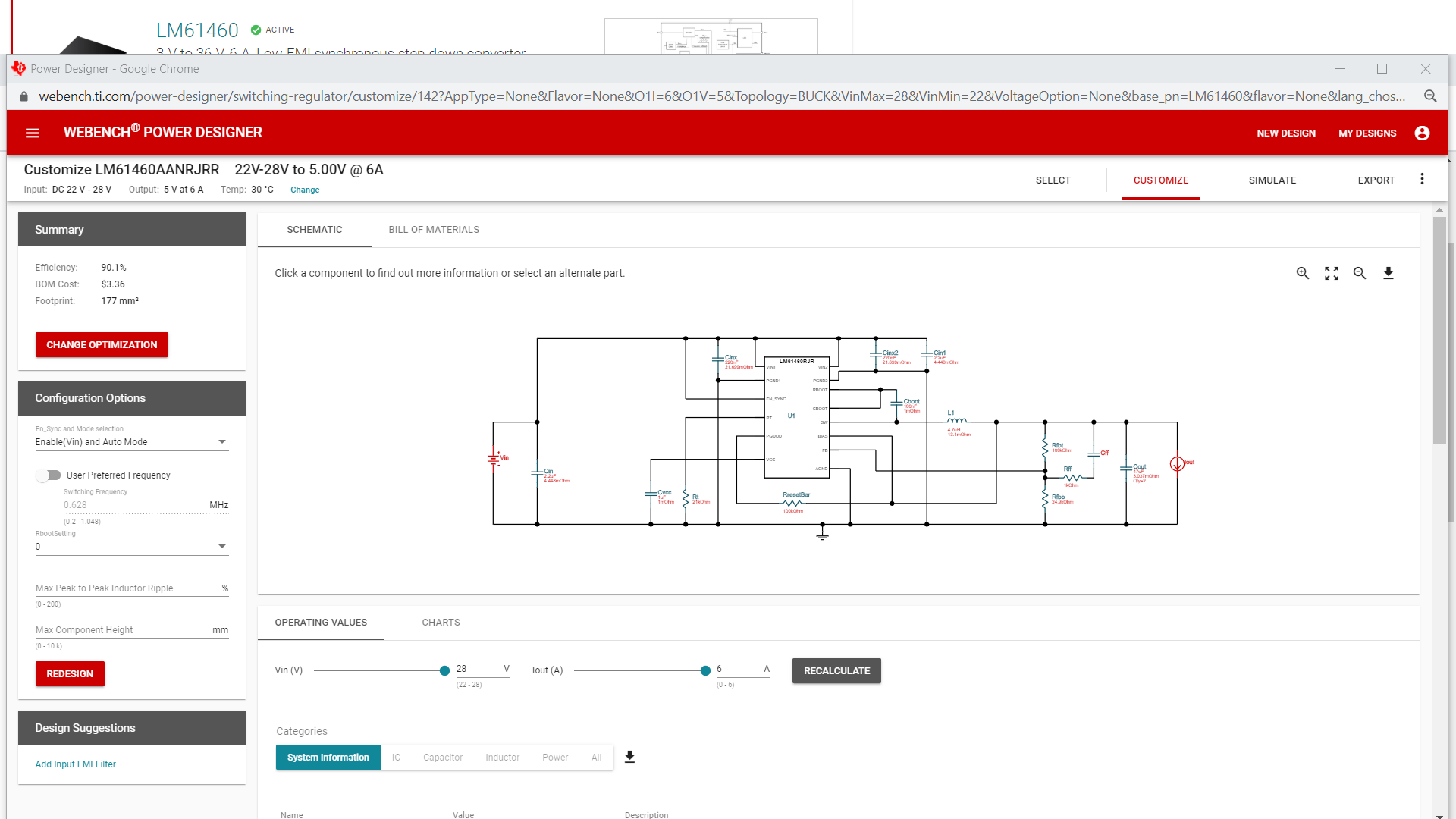Select the Capacitor category
Image resolution: width=1456 pixels, height=819 pixels.
443,758
